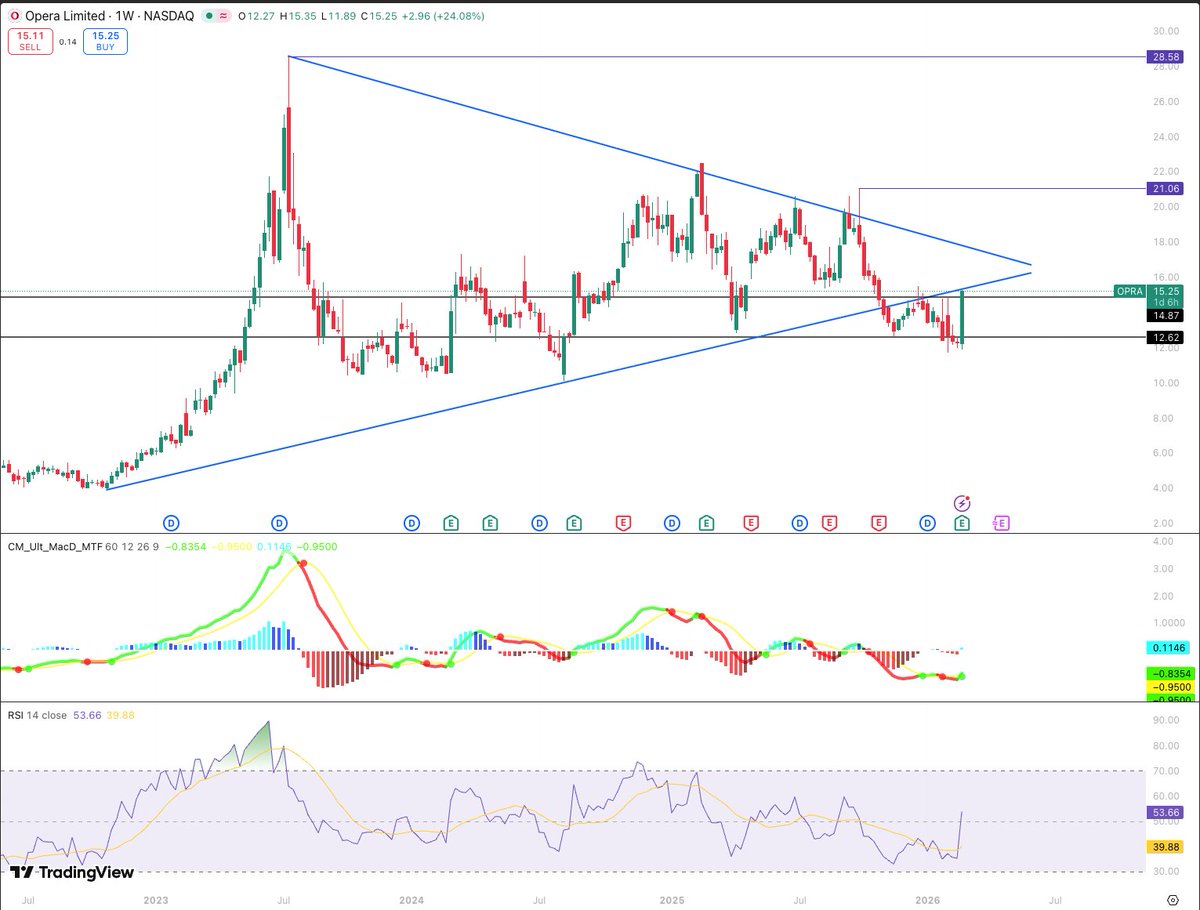
Task: Open the lightning bolt latest-updates icon
Action: point(962,502)
